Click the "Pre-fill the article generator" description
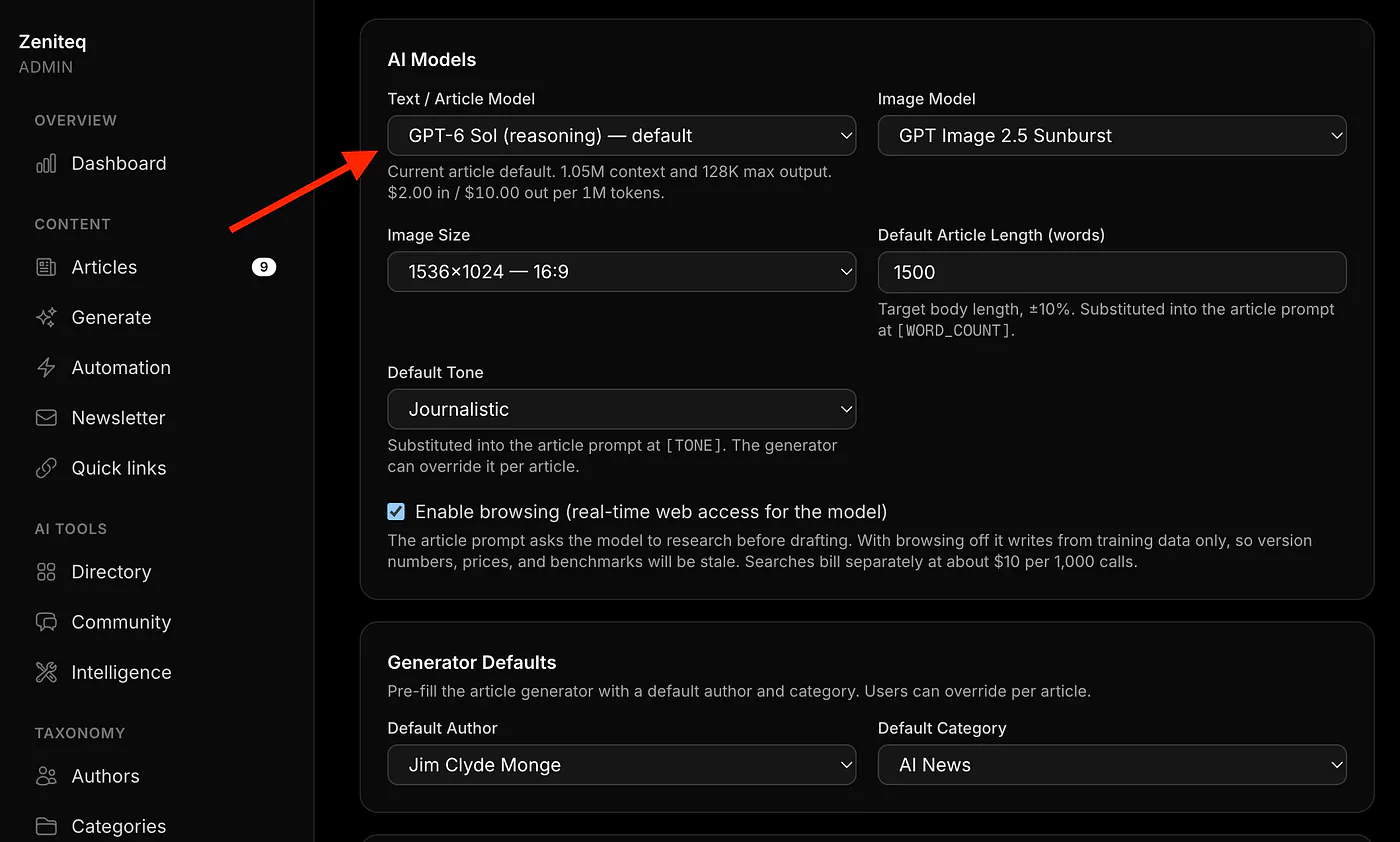 pyautogui.click(x=739, y=691)
